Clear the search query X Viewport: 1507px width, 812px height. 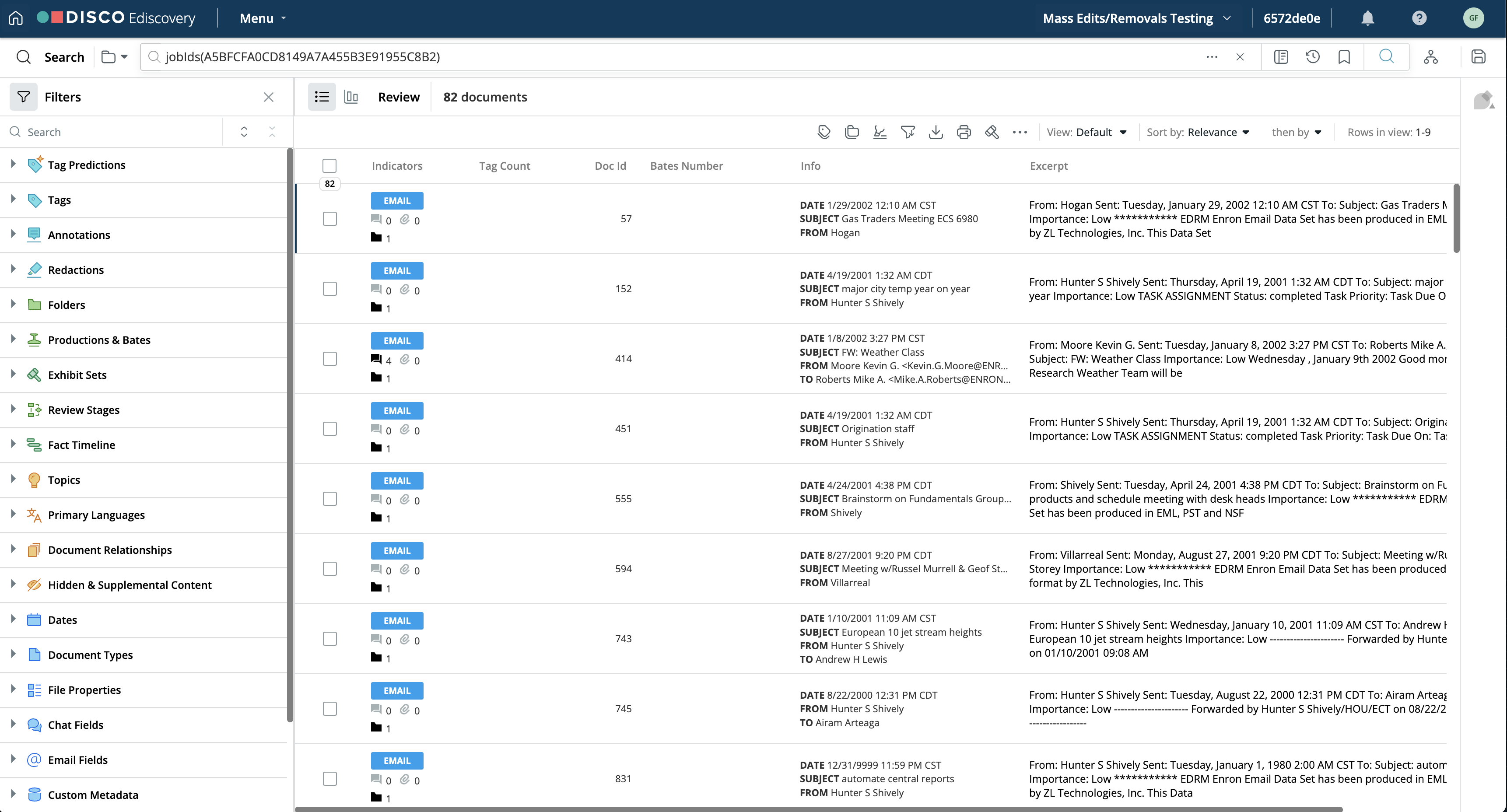coord(1240,57)
